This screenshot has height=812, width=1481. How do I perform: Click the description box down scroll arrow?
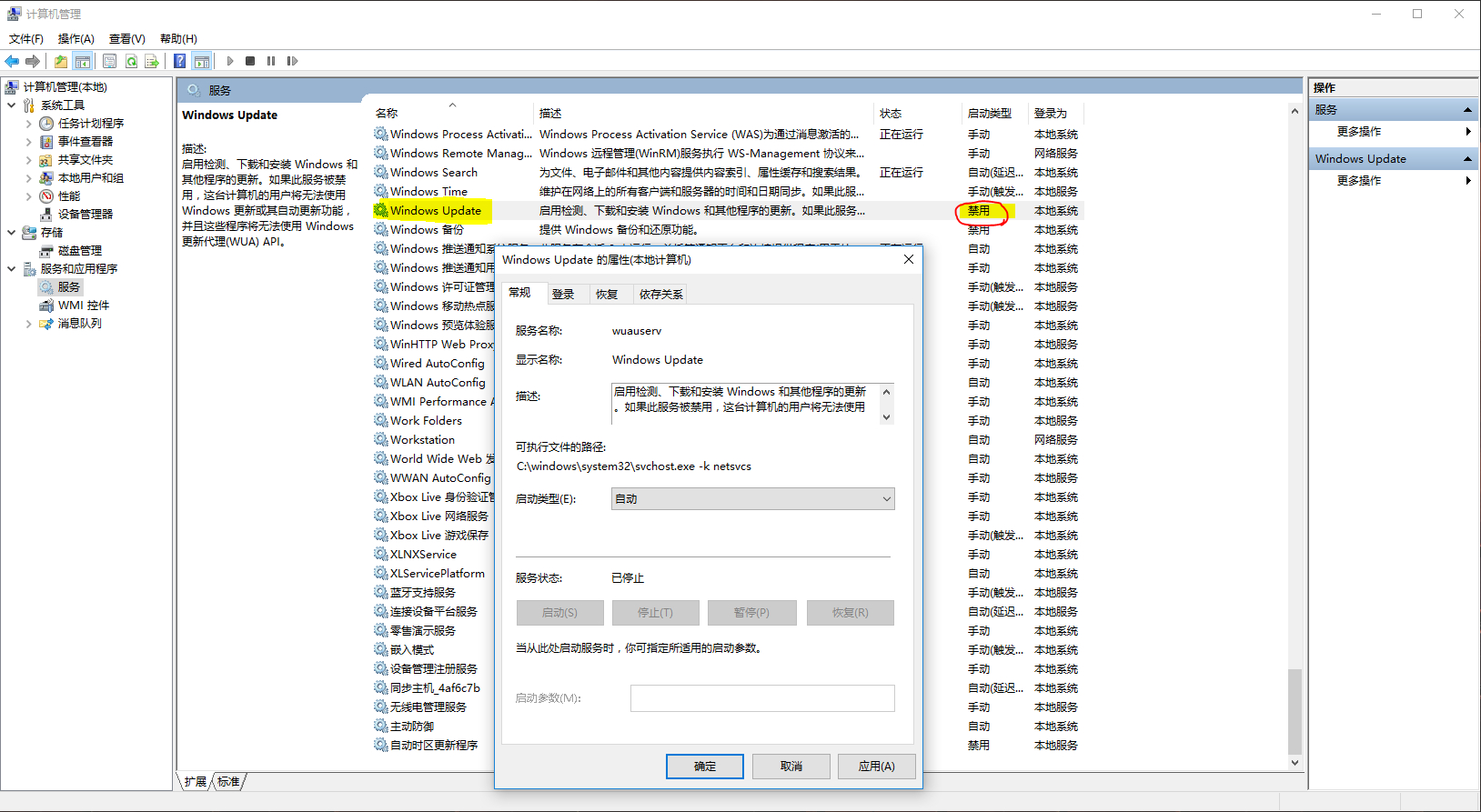tap(887, 417)
